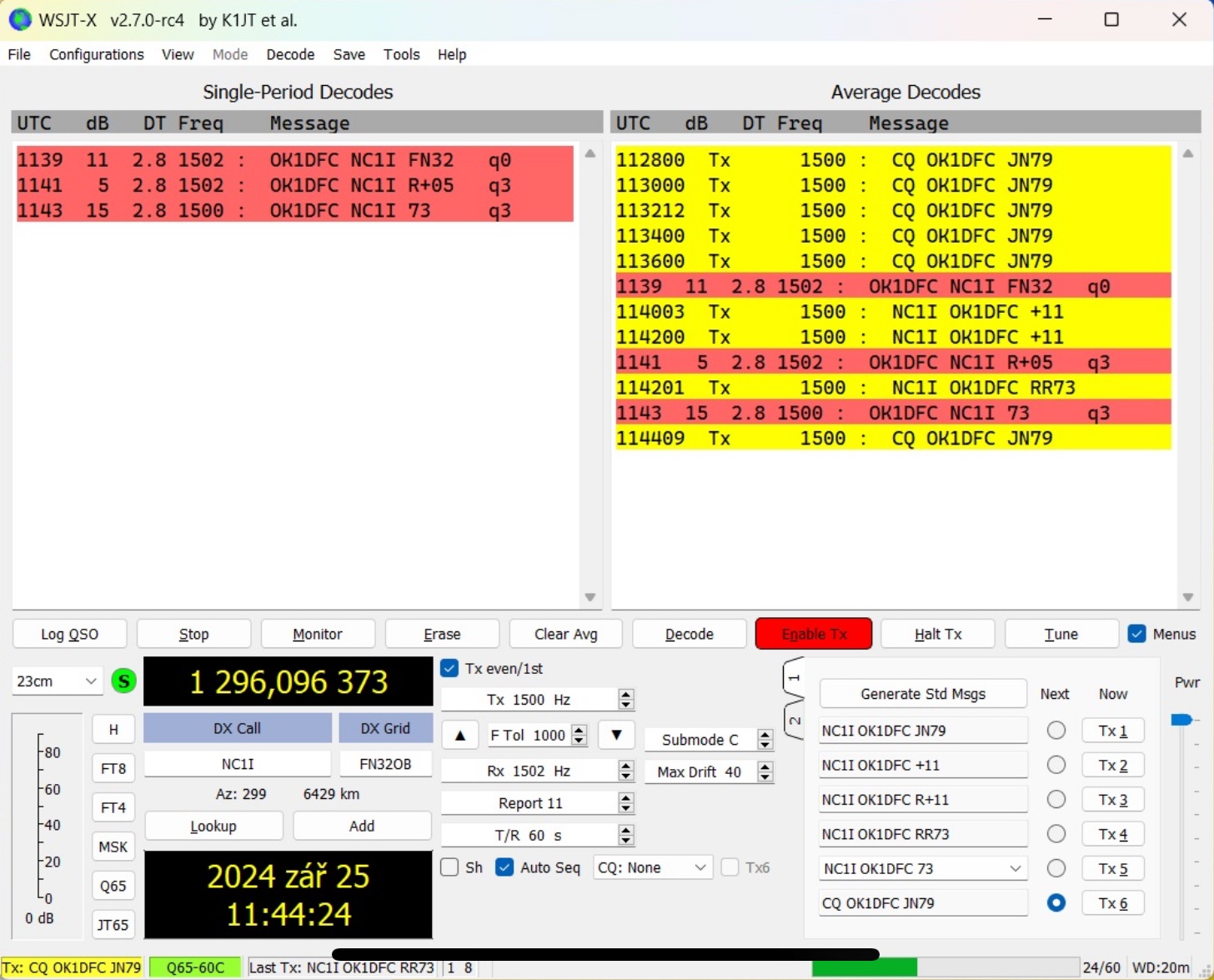The width and height of the screenshot is (1214, 980).
Task: Adjust the T/R 60 s spinner arrows
Action: (x=626, y=835)
